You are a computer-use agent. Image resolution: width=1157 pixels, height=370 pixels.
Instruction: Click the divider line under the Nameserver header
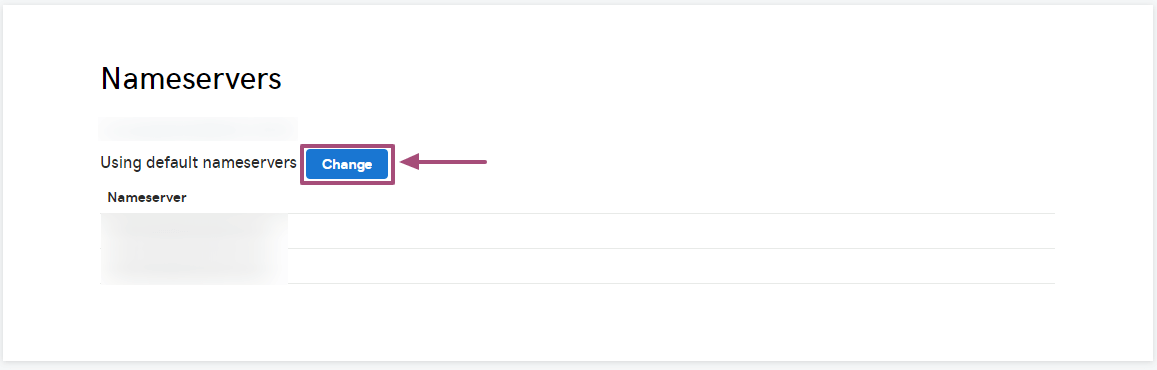point(578,213)
